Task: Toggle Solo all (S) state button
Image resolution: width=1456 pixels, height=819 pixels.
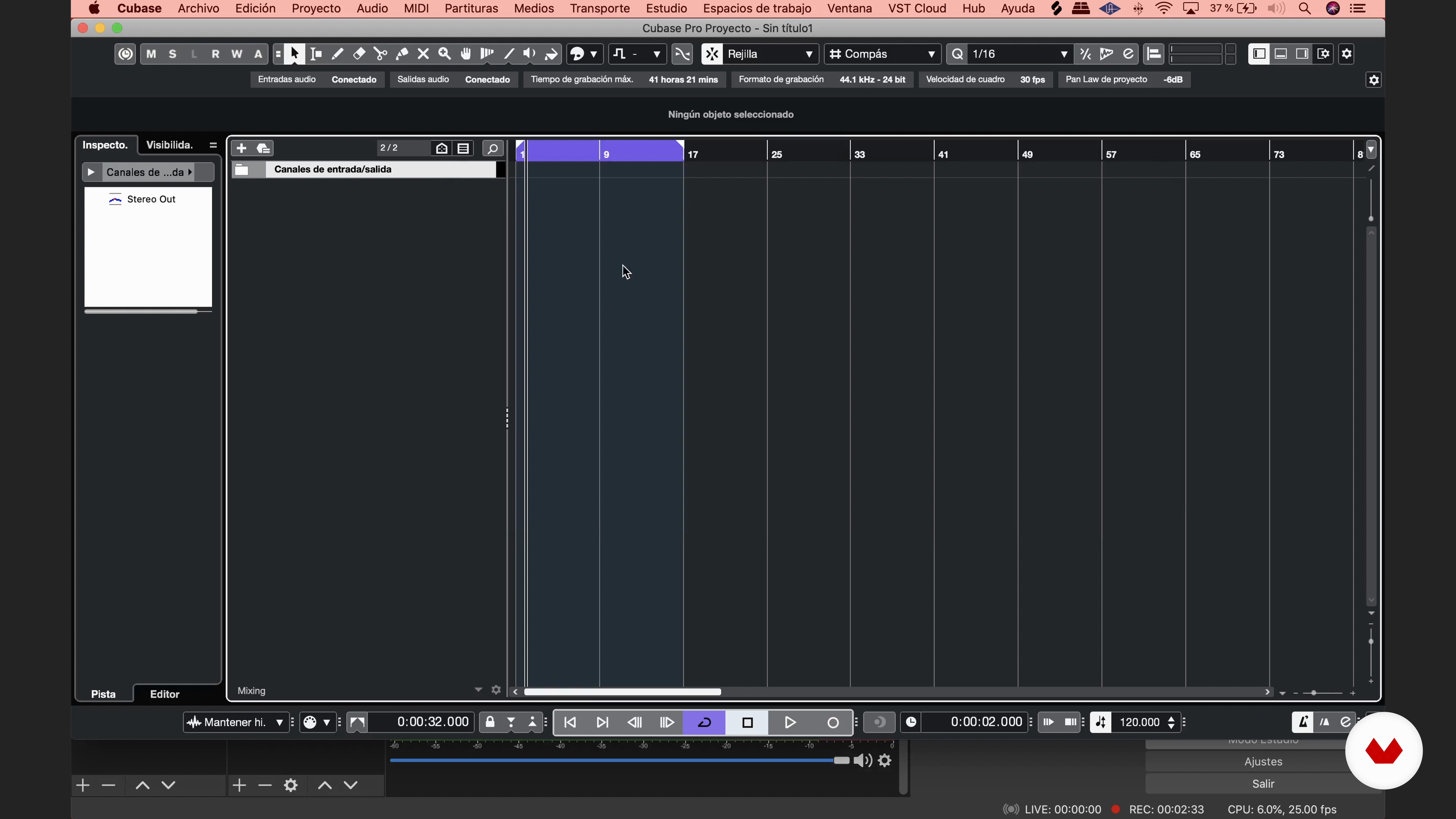Action: (173, 54)
